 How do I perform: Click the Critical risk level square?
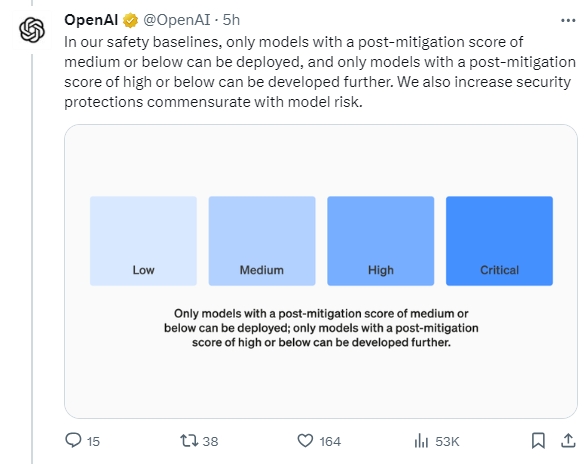pyautogui.click(x=499, y=241)
